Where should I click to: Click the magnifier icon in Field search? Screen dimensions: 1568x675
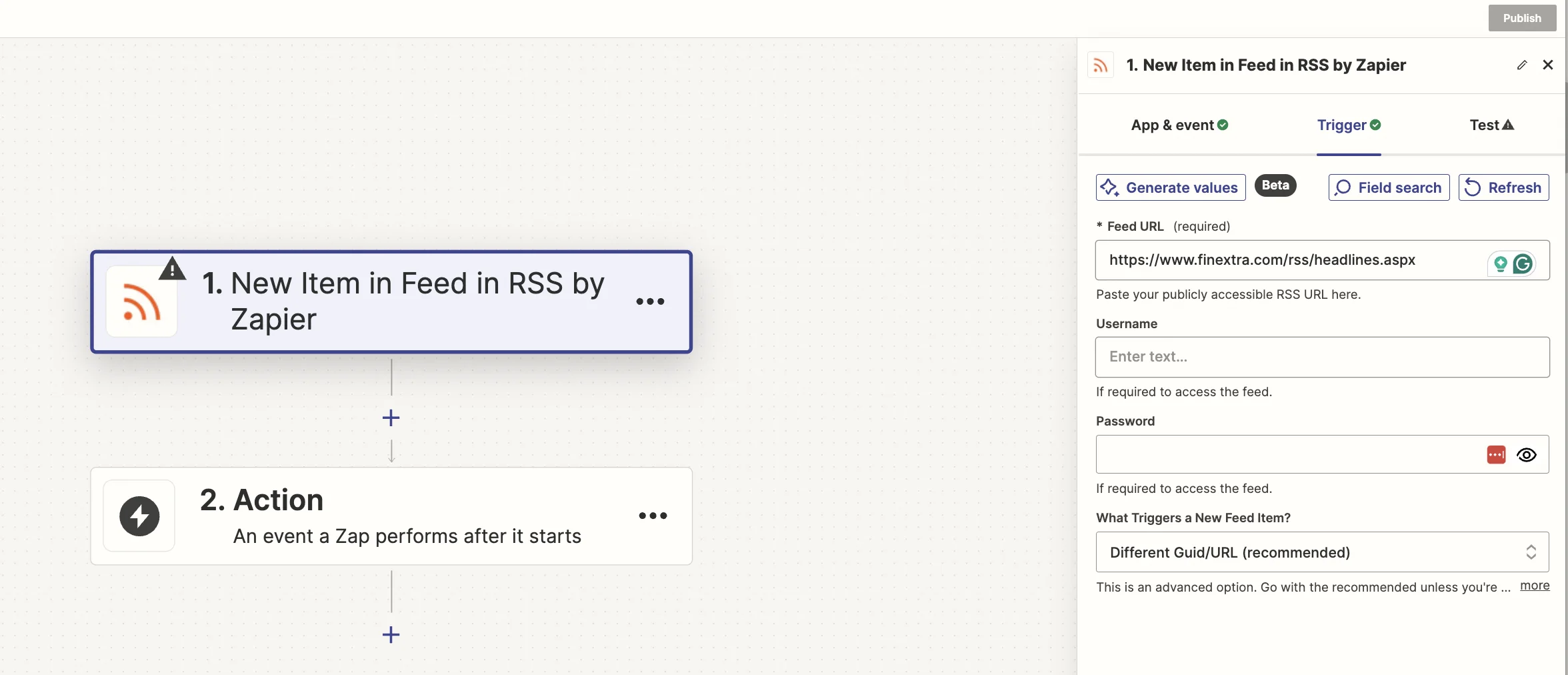1343,187
